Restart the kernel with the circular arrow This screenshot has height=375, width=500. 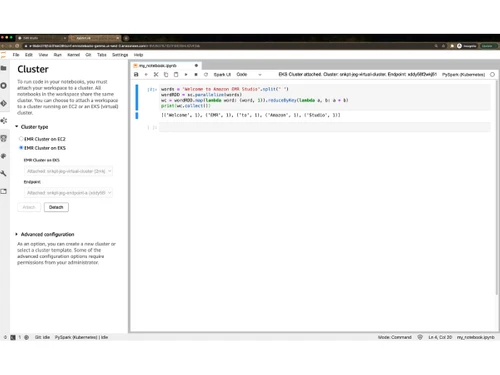click(x=206, y=75)
